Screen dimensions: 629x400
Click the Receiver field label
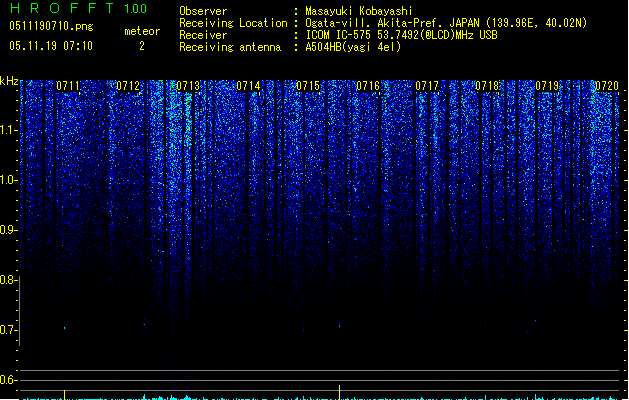[203, 35]
